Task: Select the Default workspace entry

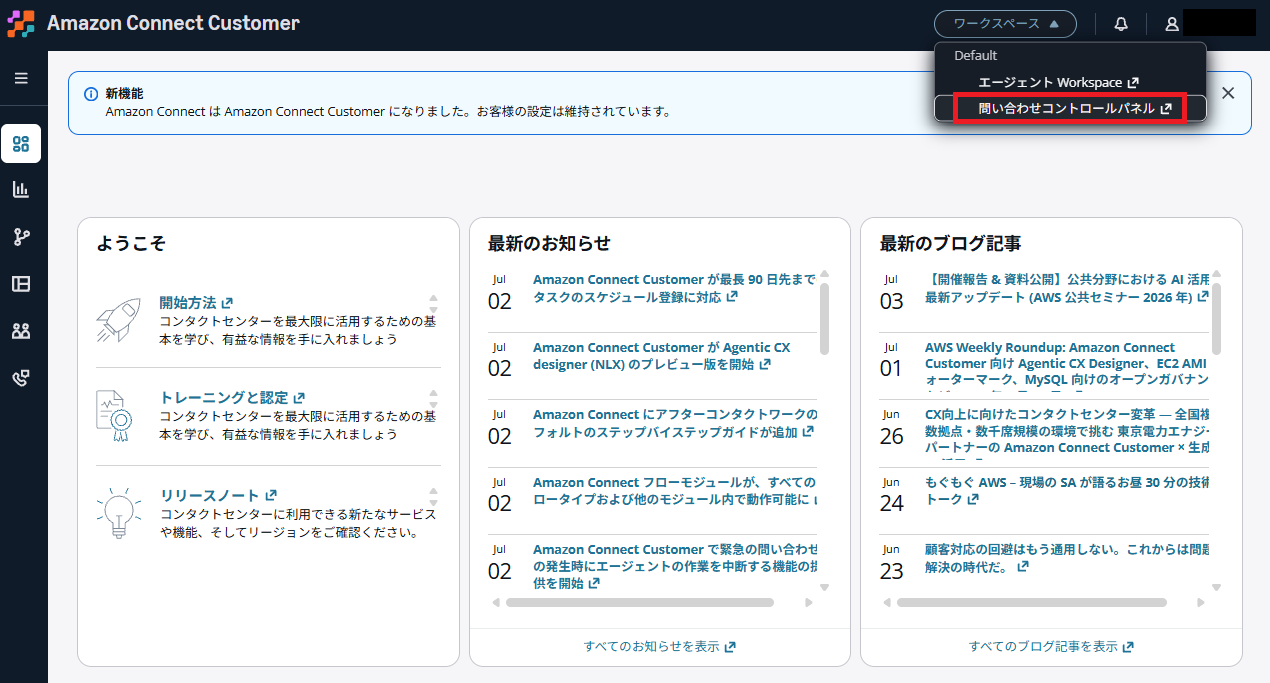Action: pos(975,56)
